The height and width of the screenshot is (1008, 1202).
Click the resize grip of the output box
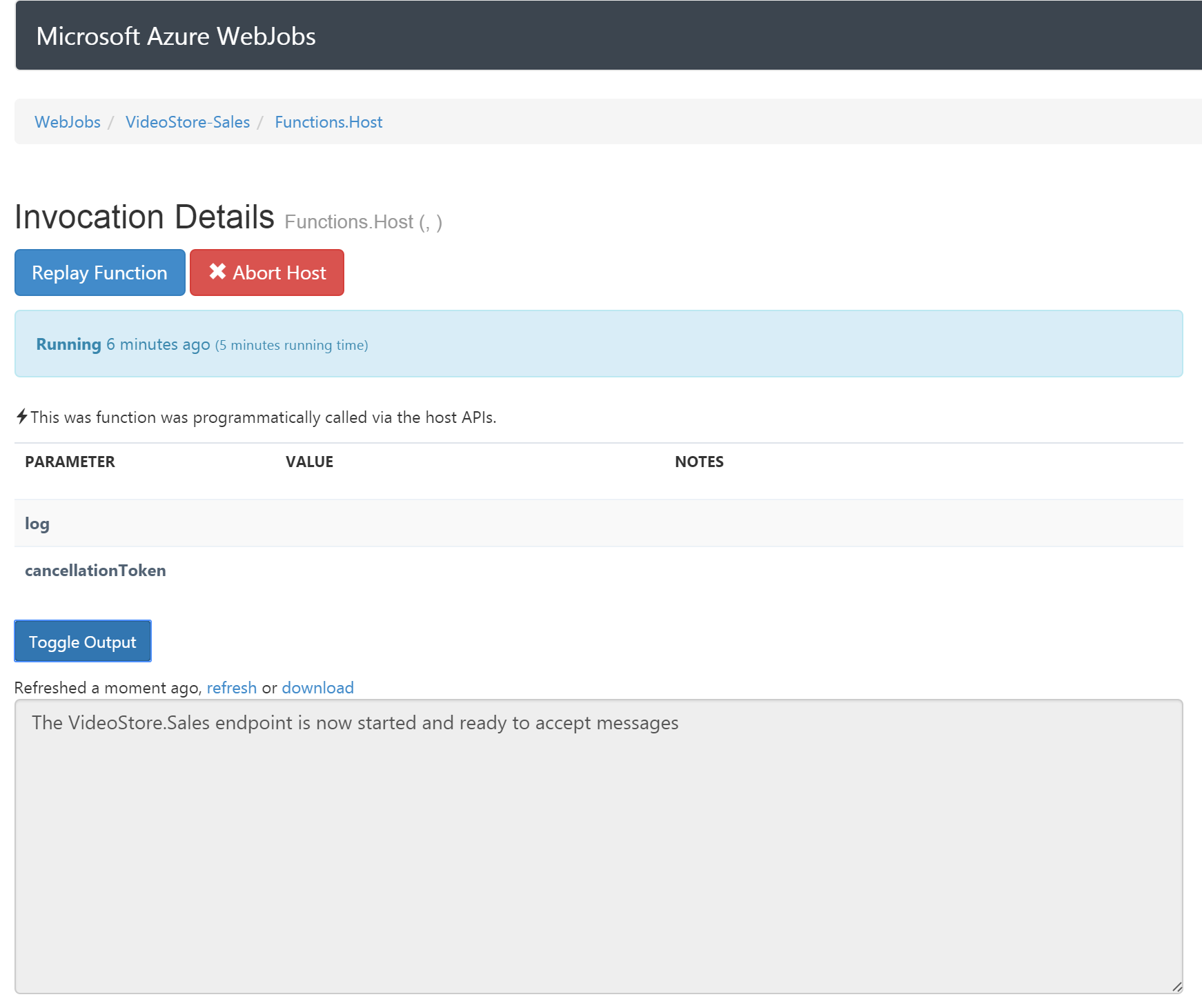pos(1177,987)
